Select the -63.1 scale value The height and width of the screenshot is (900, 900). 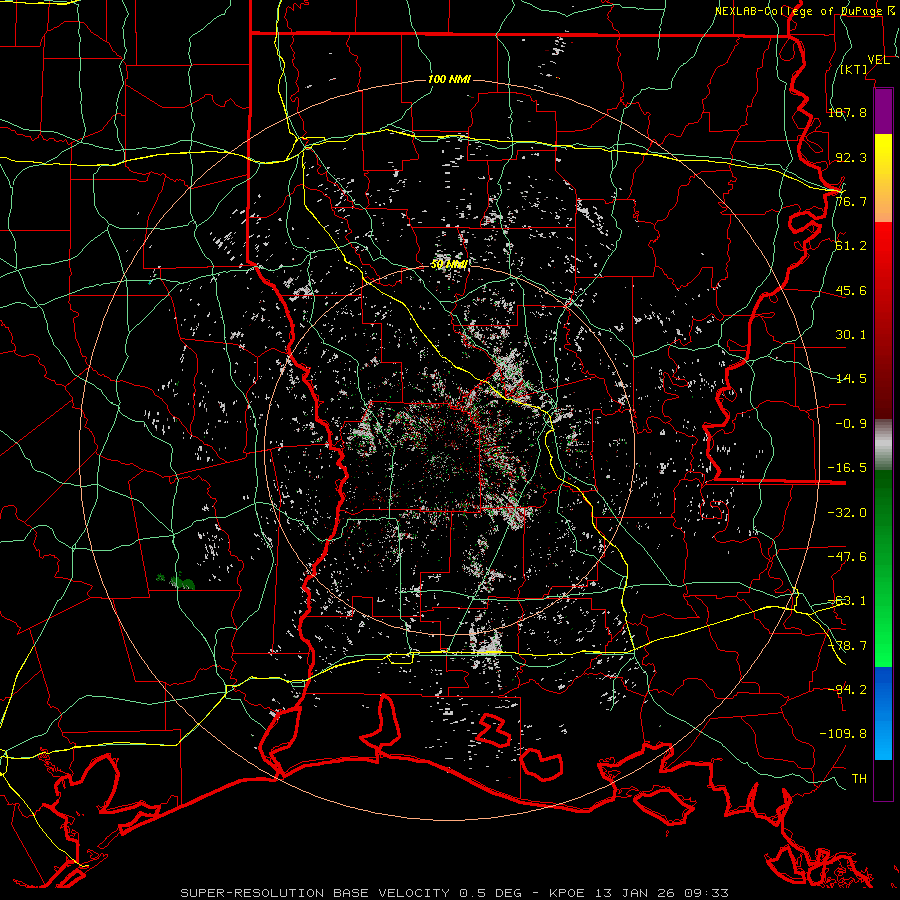pos(847,601)
